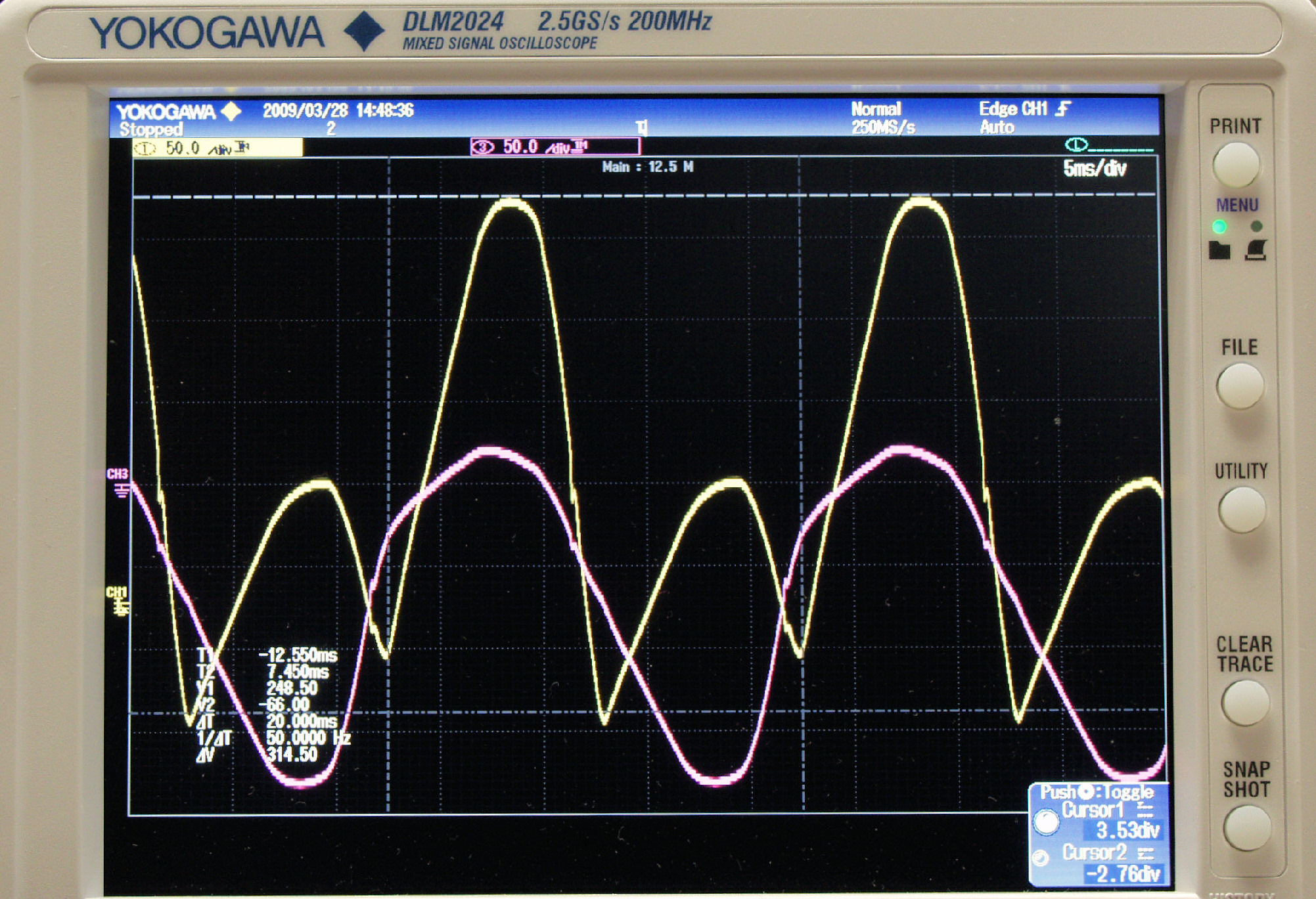This screenshot has width=1316, height=899.
Task: Click the folder icon under MENU
Action: coord(1219,250)
